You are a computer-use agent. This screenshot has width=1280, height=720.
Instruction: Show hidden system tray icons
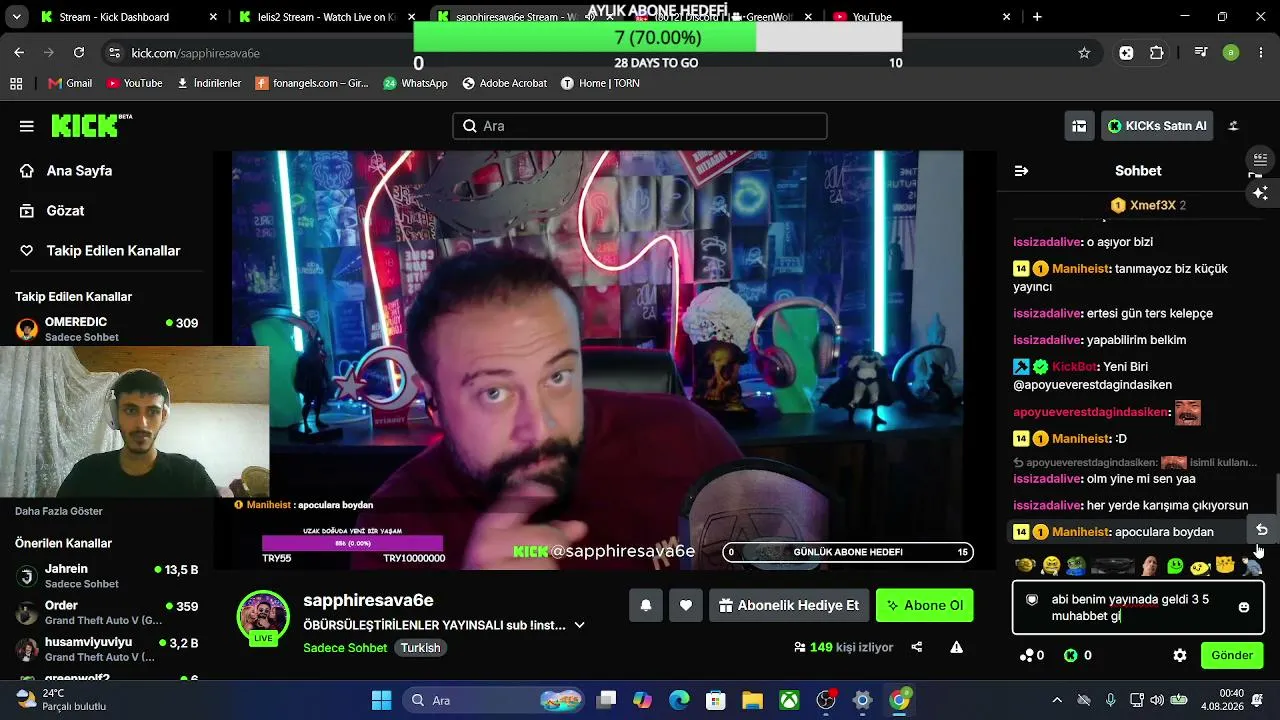[x=1057, y=700]
